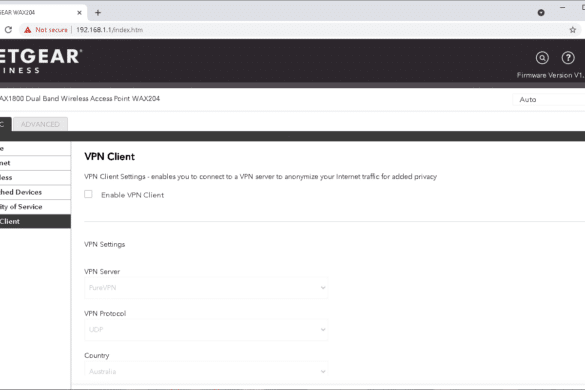Open the Auto language dropdown
This screenshot has height=390, width=585.
tap(548, 100)
